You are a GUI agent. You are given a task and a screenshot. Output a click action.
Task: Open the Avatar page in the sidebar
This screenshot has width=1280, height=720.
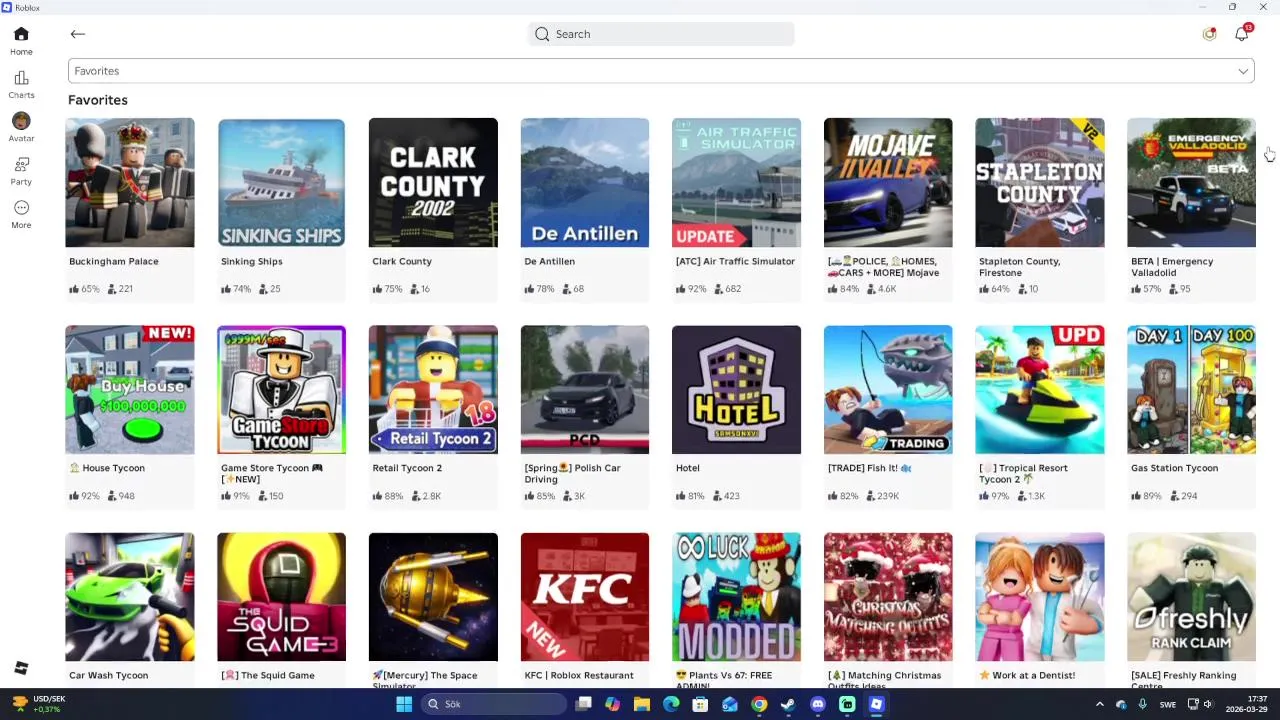click(21, 127)
